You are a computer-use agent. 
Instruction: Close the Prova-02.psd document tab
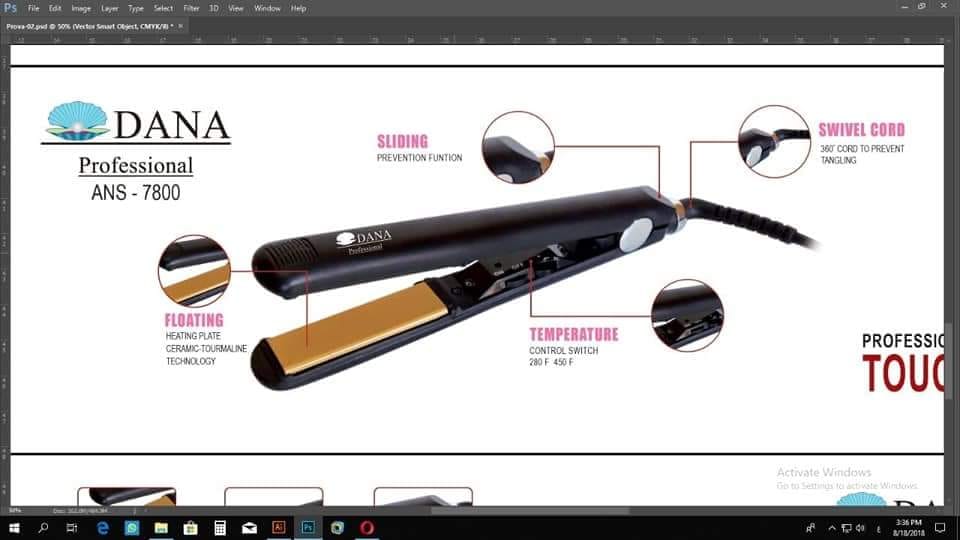(x=181, y=26)
